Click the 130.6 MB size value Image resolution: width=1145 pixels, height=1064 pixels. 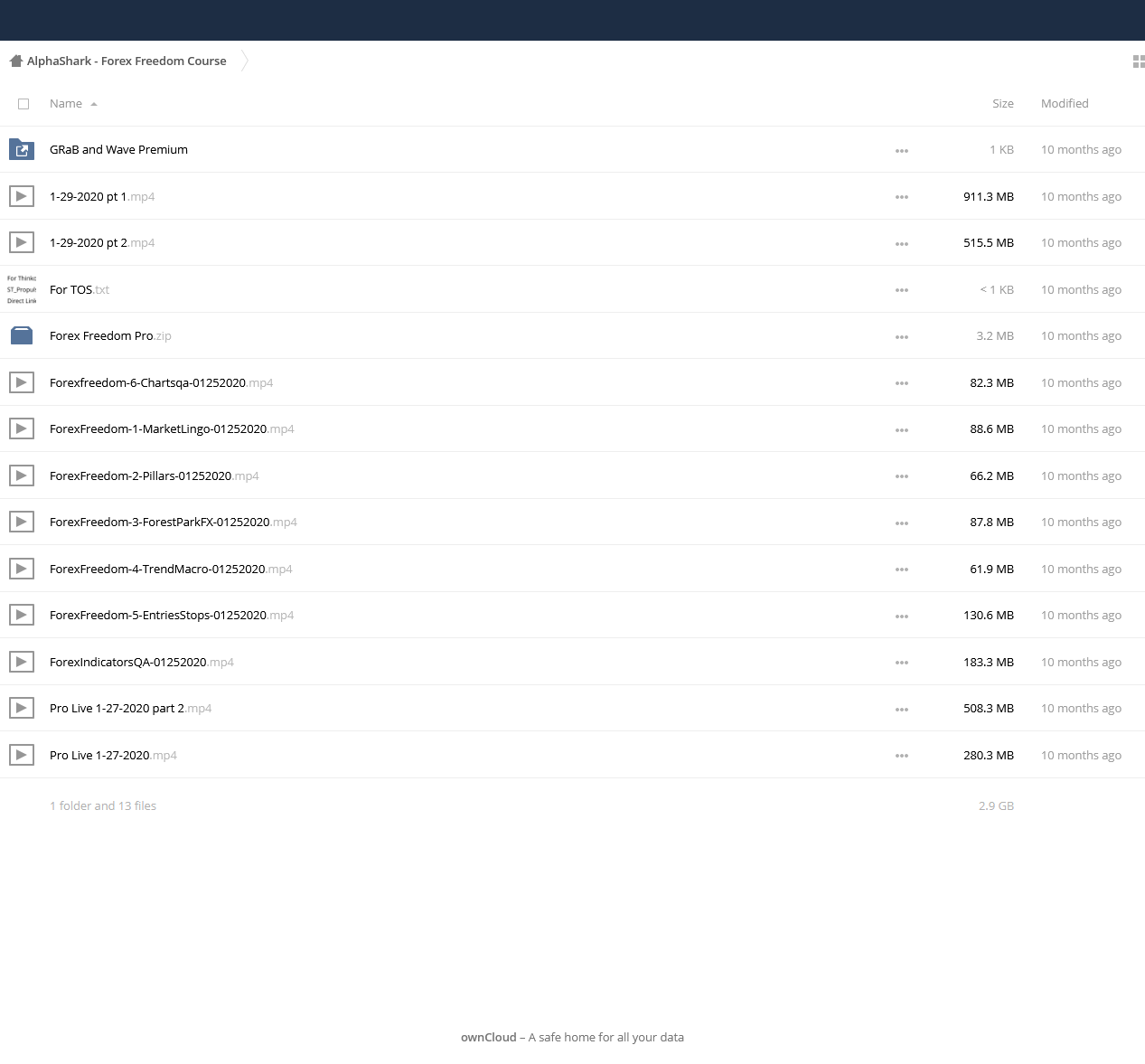click(x=989, y=616)
